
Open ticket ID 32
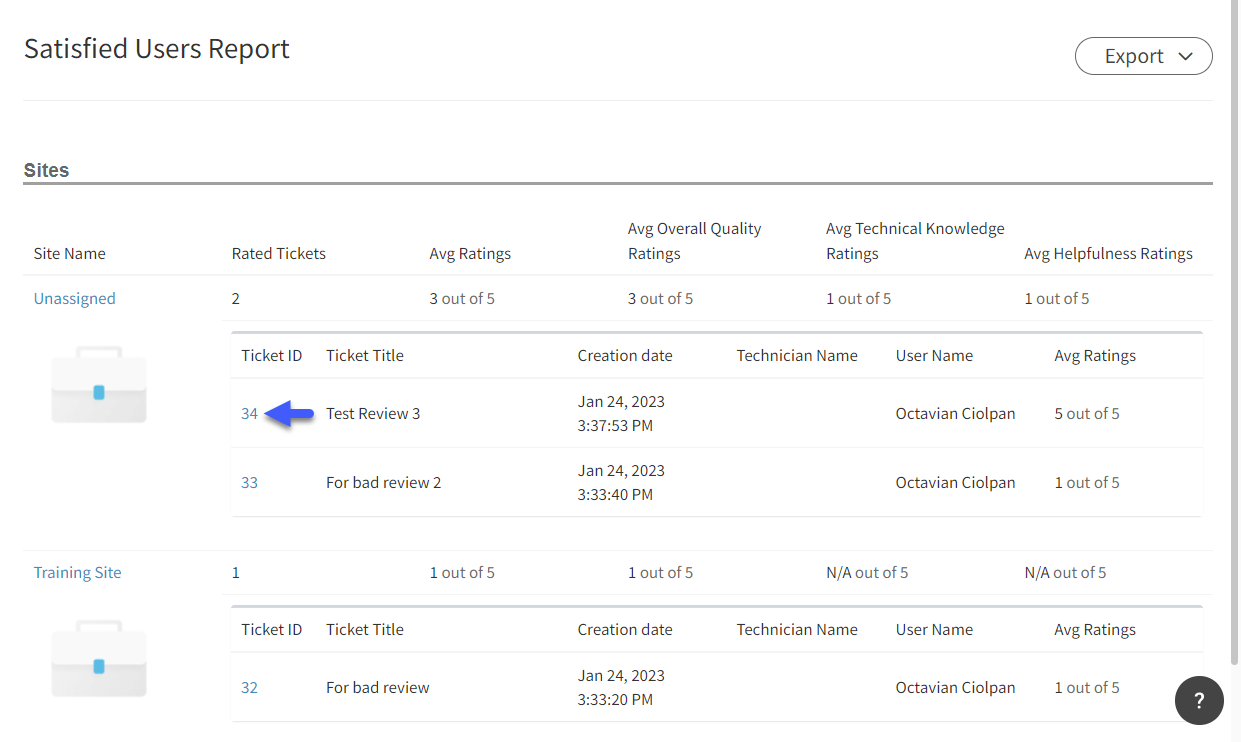(249, 687)
